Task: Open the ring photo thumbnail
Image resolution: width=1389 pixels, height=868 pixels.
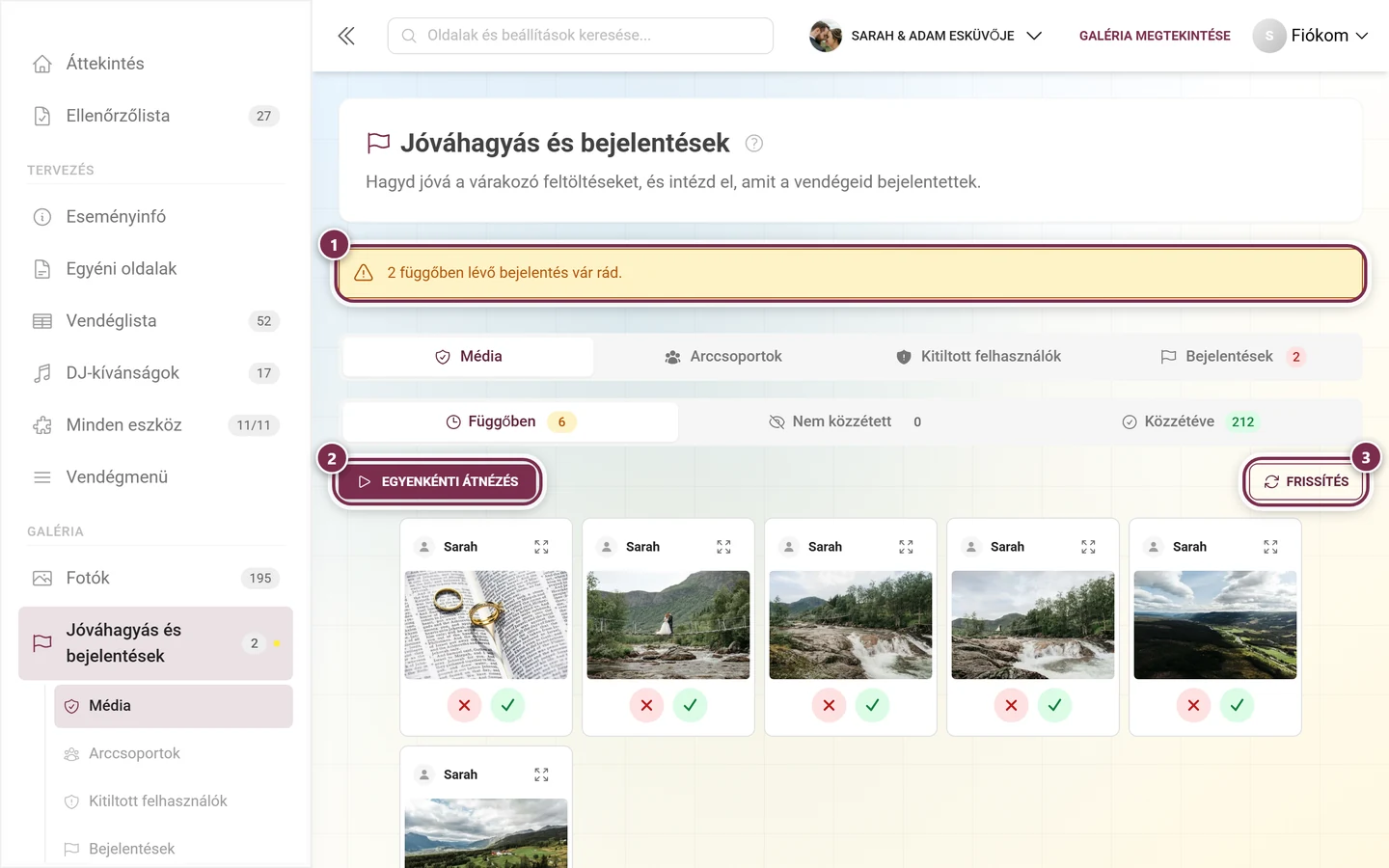Action: 486,625
